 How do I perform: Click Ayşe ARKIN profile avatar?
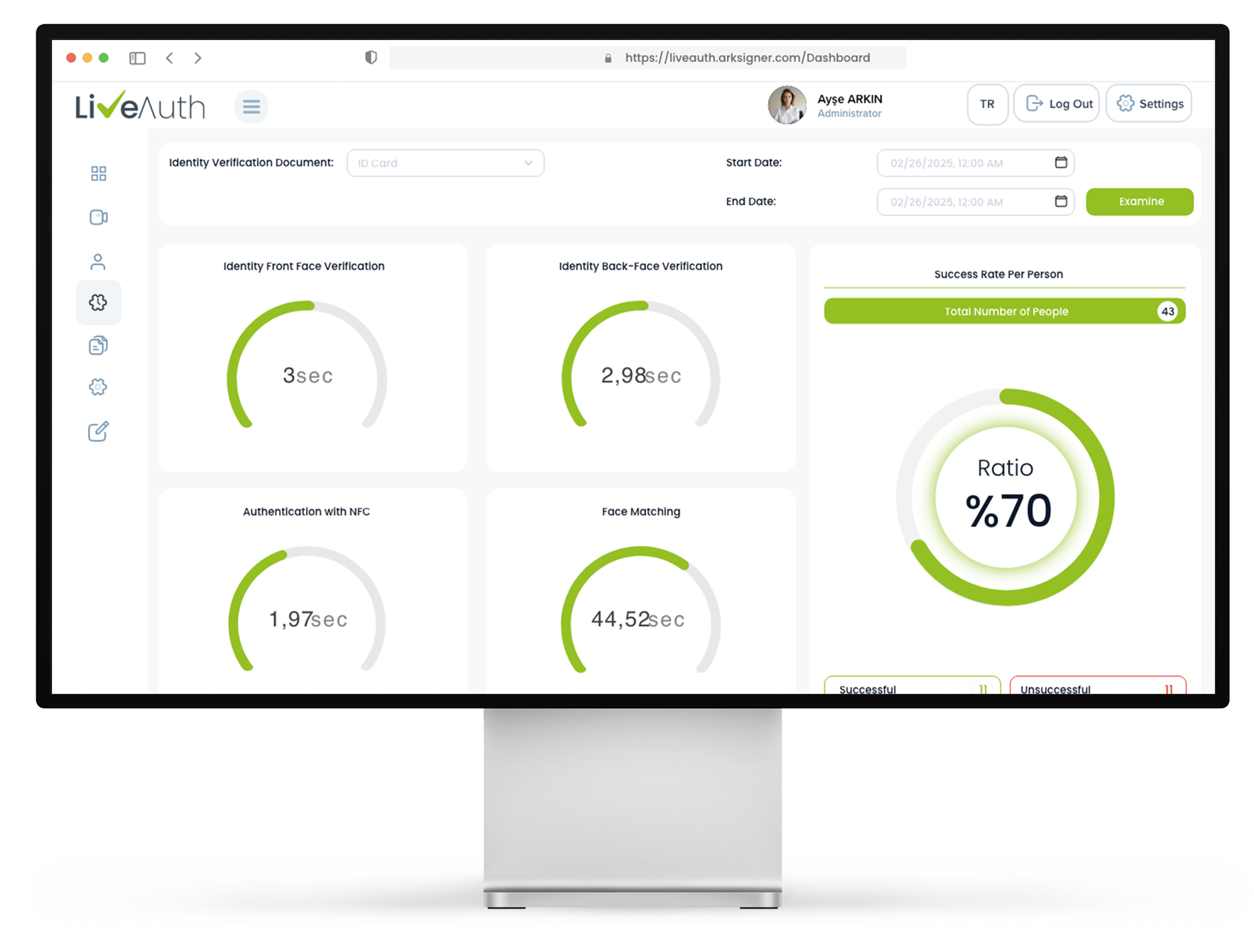click(x=787, y=105)
